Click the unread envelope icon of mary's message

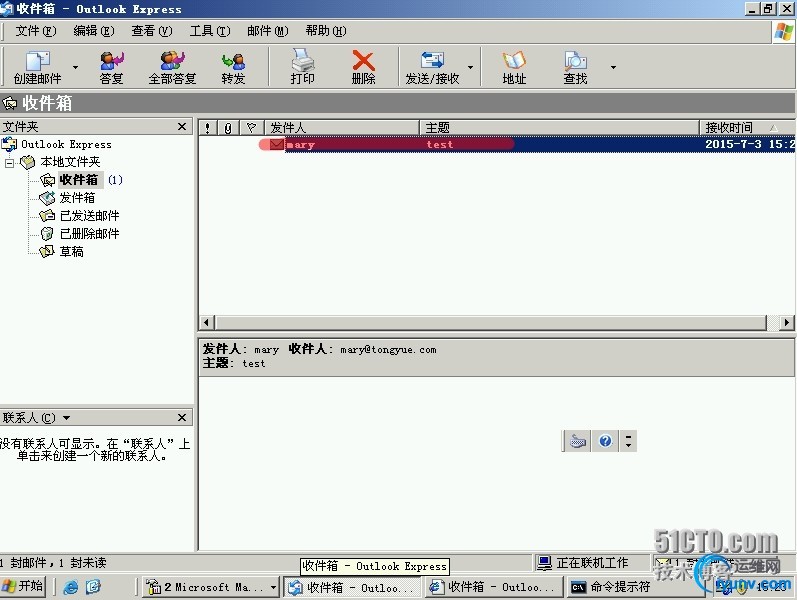pos(277,144)
